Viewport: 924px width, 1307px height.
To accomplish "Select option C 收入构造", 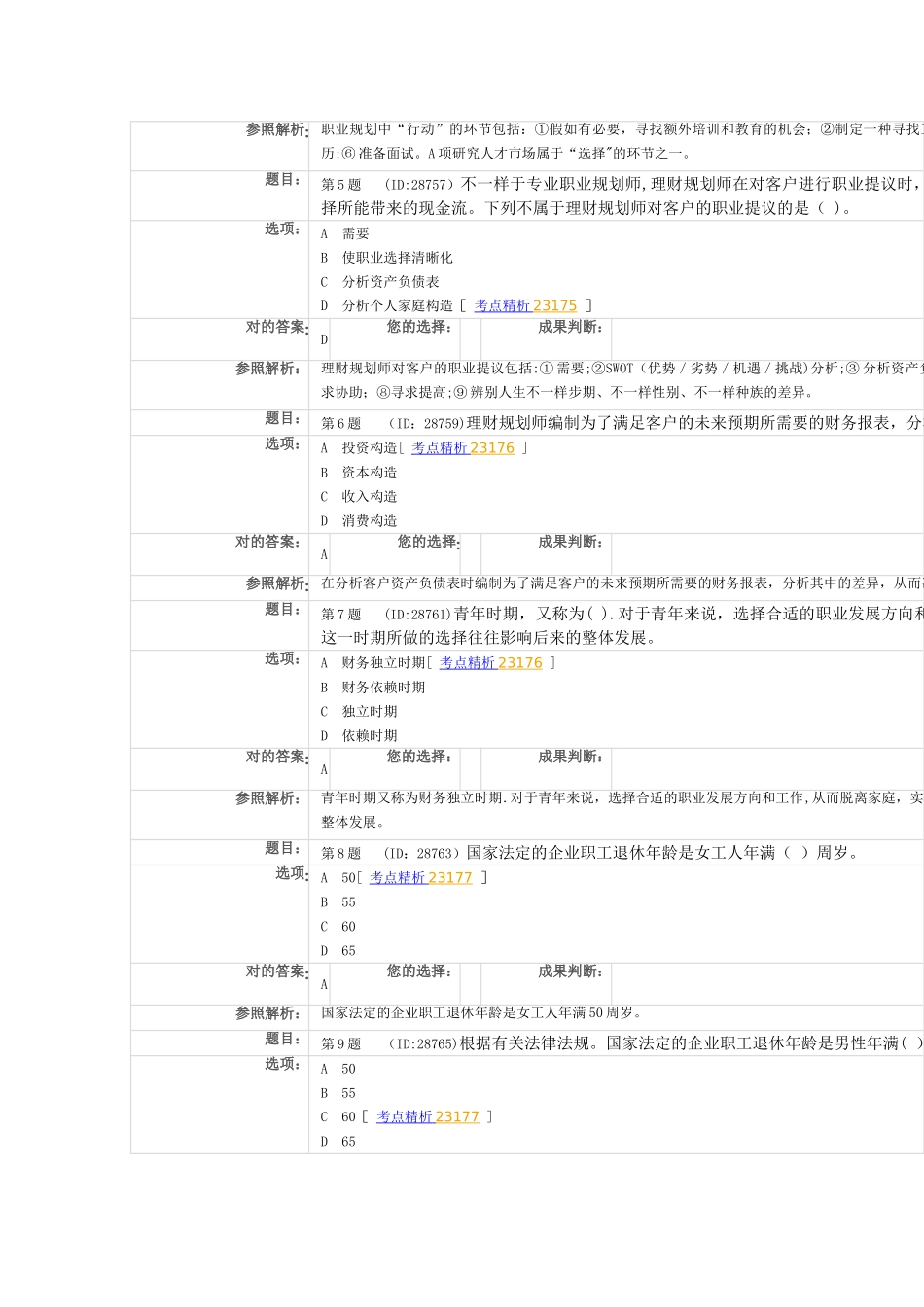I will pyautogui.click(x=359, y=497).
